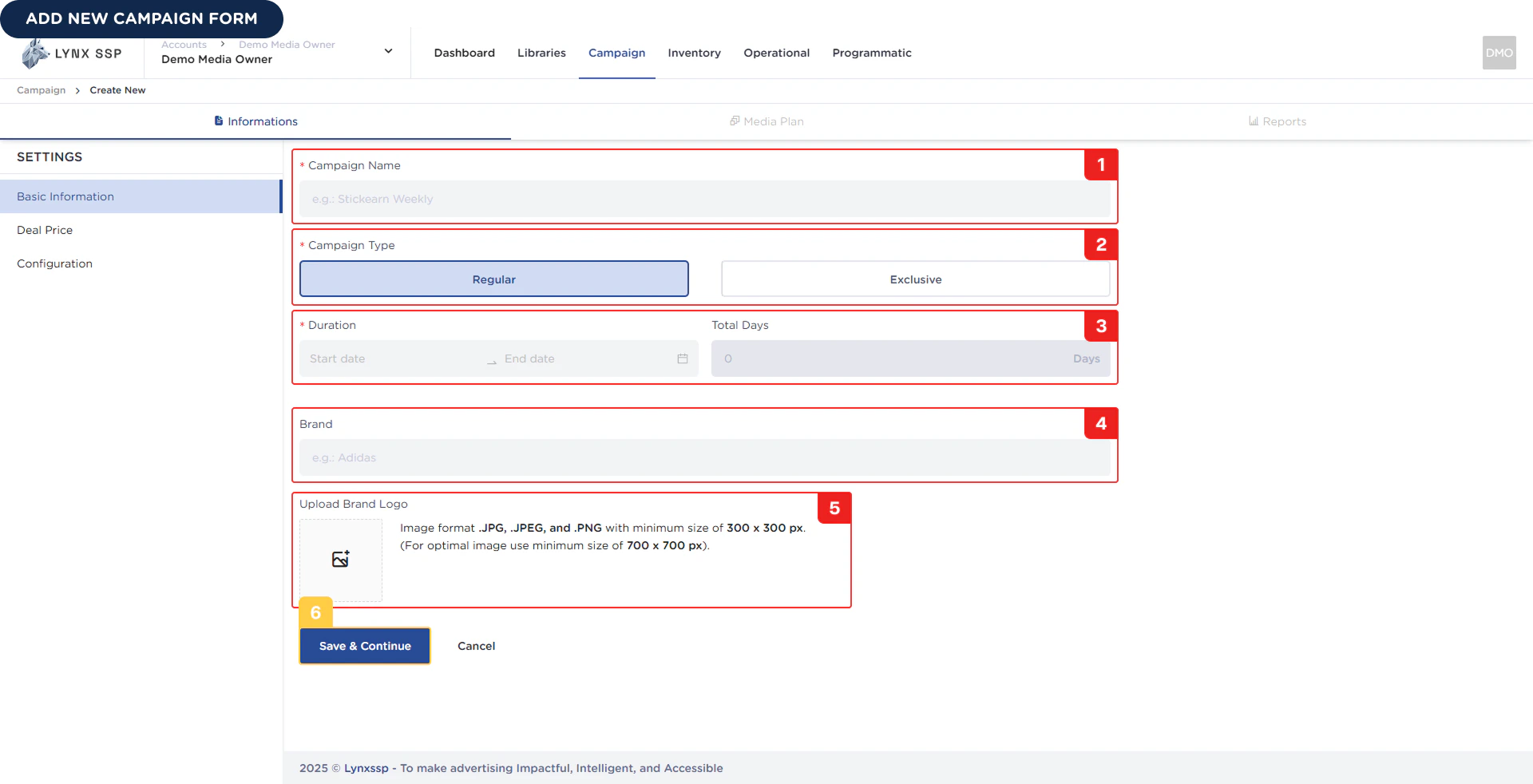This screenshot has height=784, width=1533.
Task: Select the Exclusive campaign type
Action: click(x=916, y=279)
